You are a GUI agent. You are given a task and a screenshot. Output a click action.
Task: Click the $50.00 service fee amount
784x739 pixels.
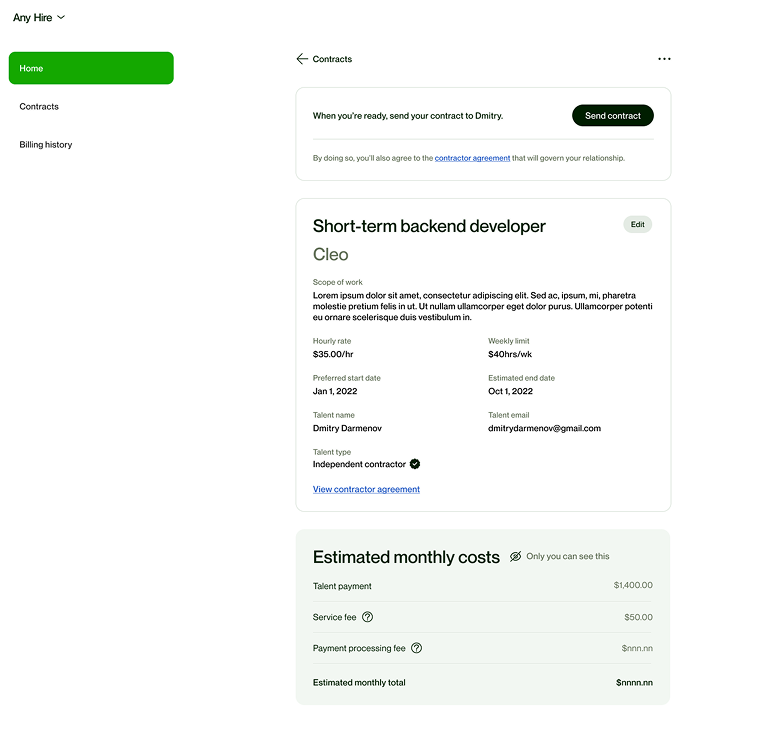(x=638, y=618)
